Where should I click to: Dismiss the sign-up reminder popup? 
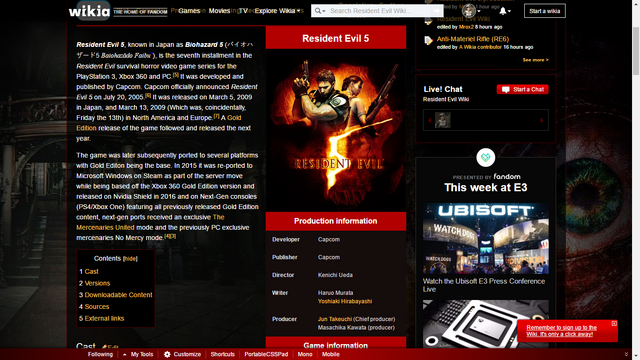click(x=614, y=324)
